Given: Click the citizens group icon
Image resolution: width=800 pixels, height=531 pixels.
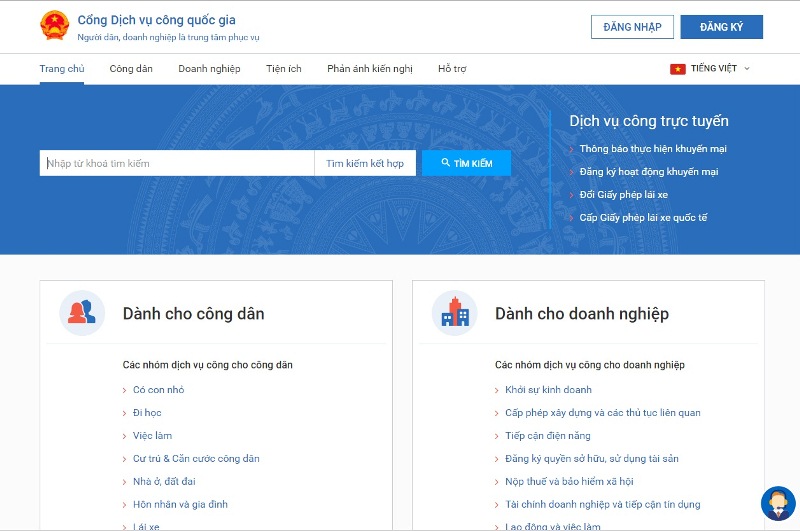Looking at the screenshot, I should click(x=81, y=313).
